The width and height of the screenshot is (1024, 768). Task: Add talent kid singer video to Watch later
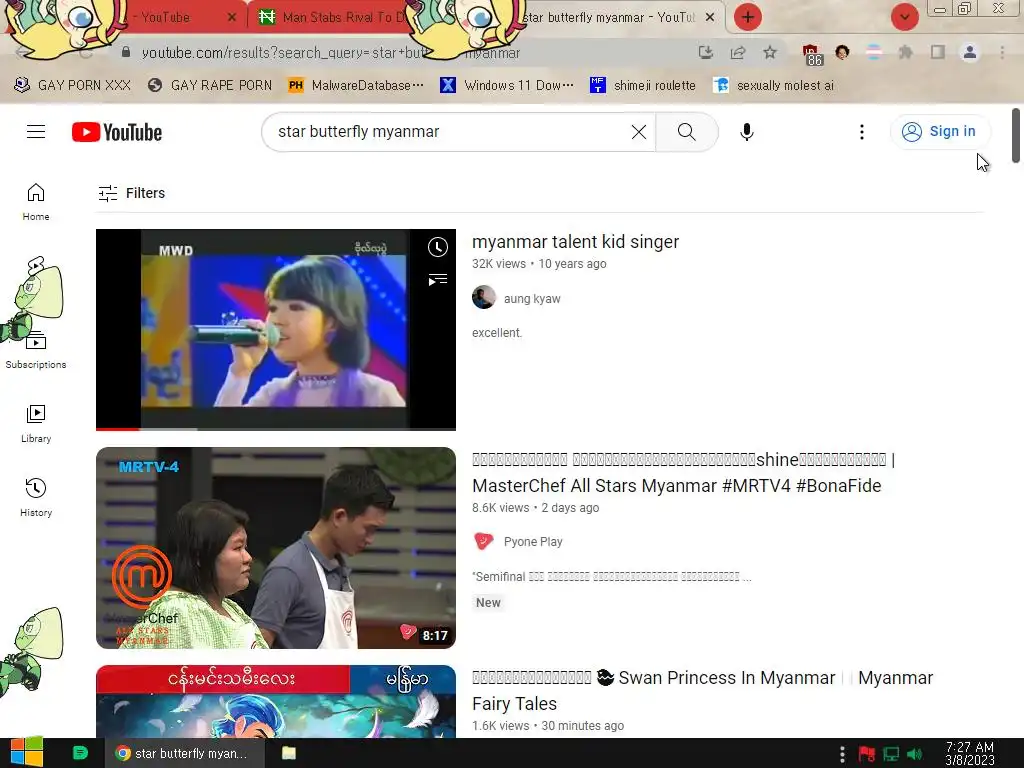(x=438, y=248)
